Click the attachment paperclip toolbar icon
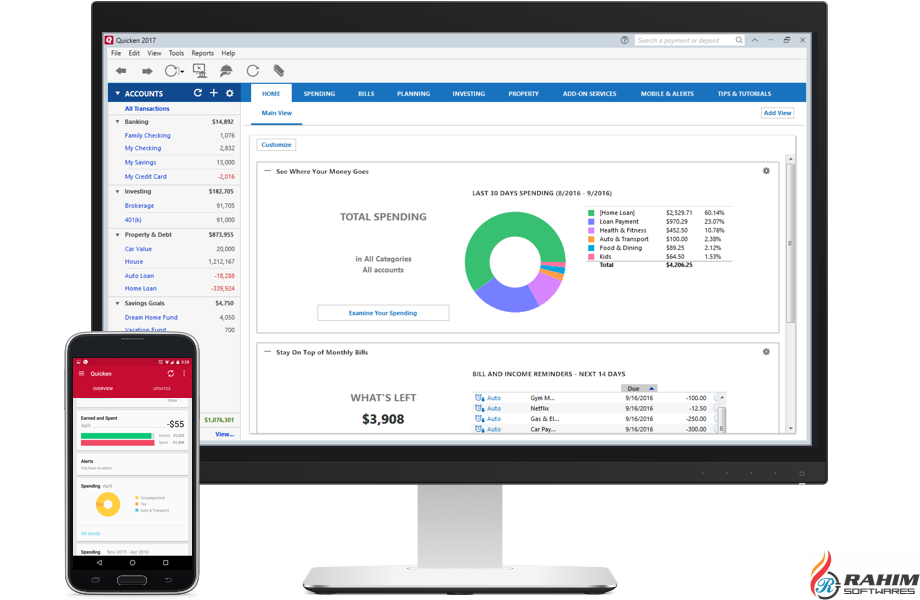The height and width of the screenshot is (600, 920). click(279, 71)
